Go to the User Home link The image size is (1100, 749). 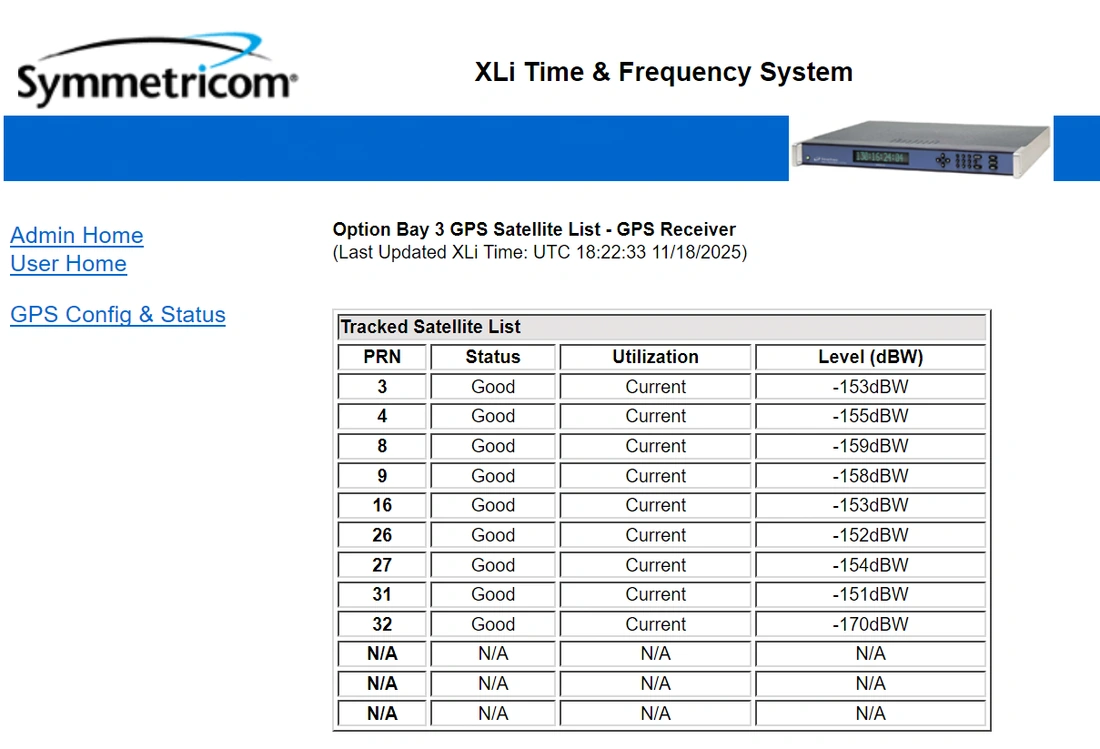(x=68, y=264)
